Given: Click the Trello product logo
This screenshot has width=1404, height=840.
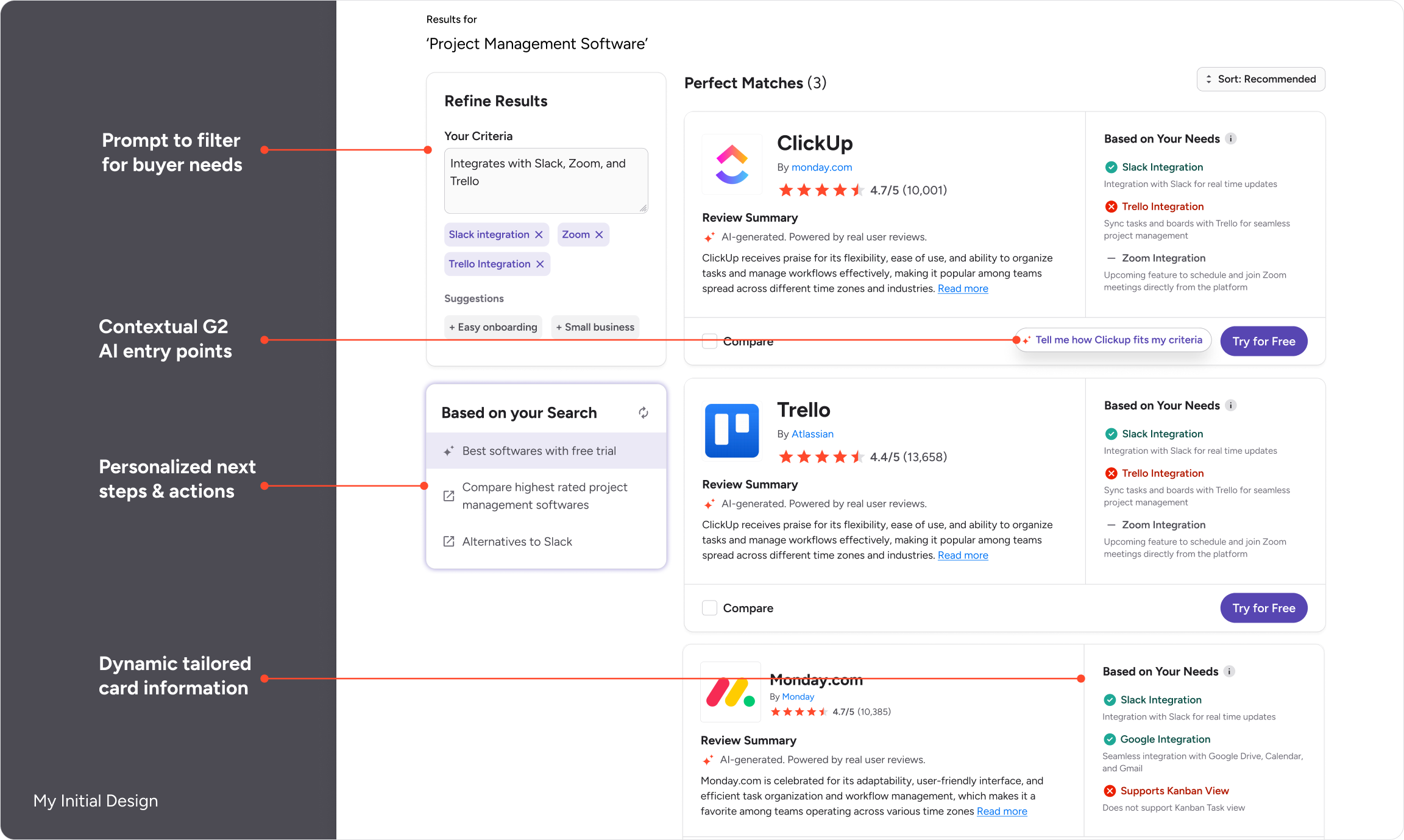Looking at the screenshot, I should [732, 431].
